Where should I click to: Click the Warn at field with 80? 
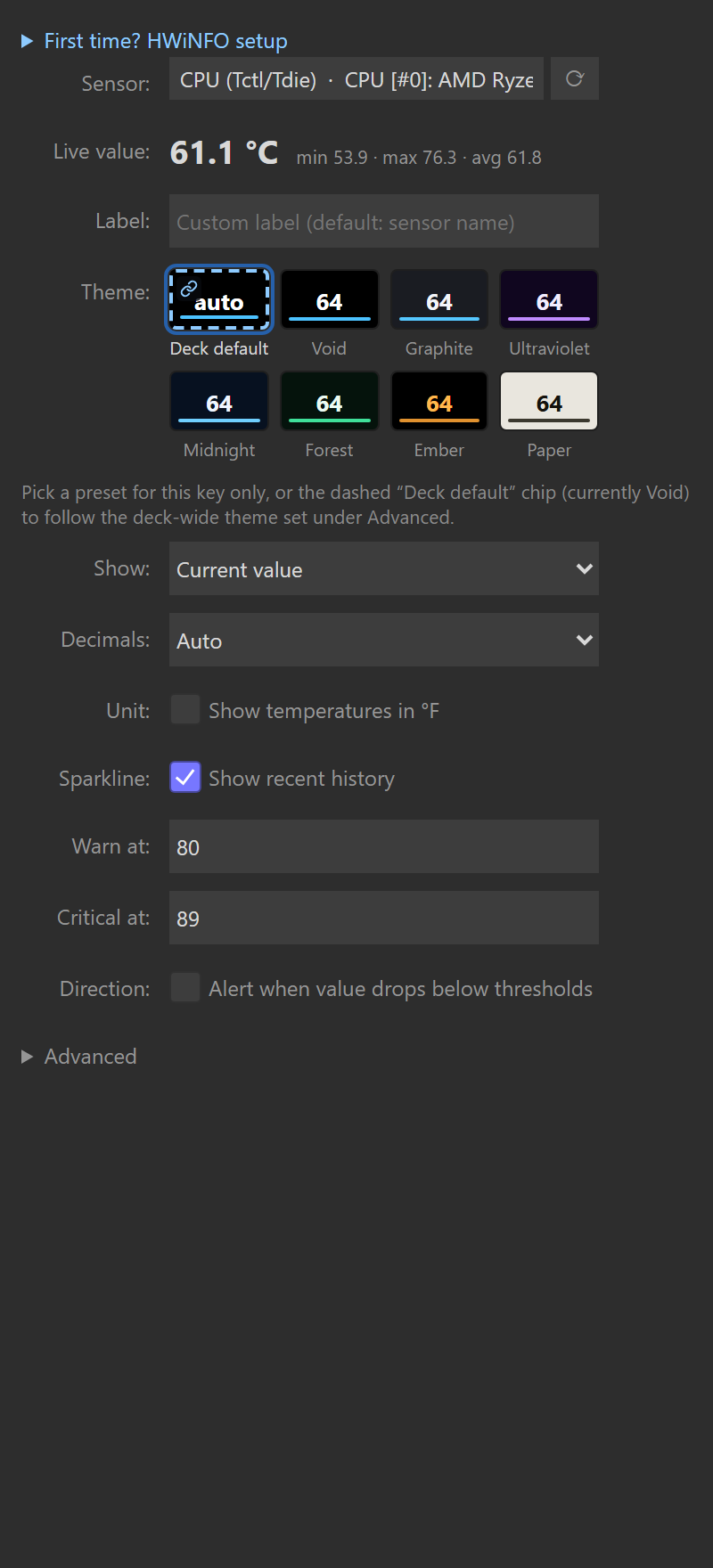[384, 846]
